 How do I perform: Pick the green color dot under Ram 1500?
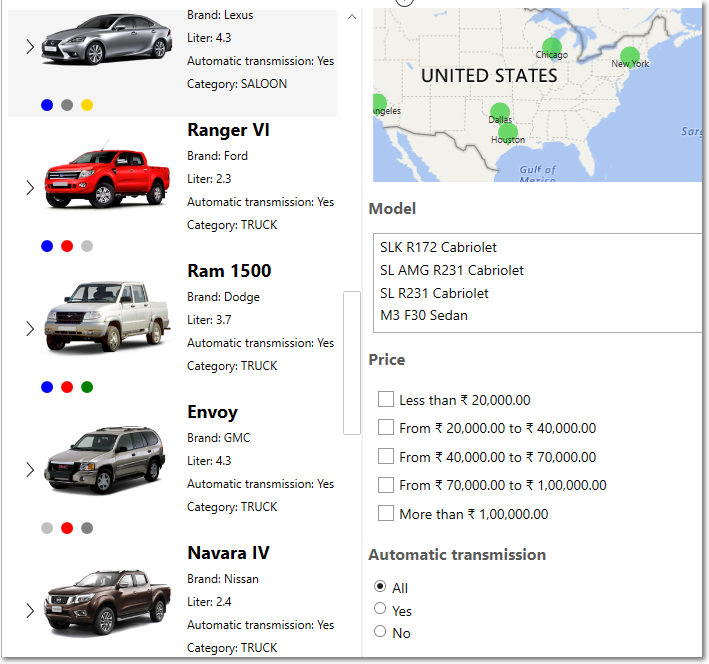87,387
